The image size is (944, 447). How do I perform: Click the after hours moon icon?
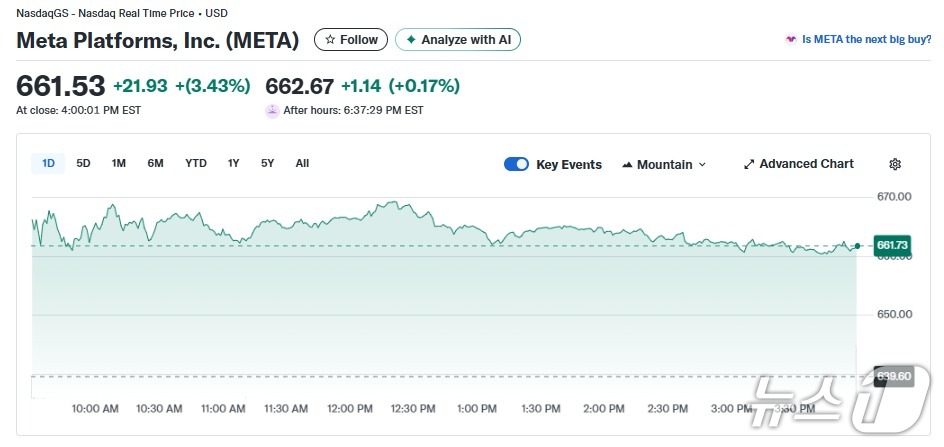pos(272,110)
